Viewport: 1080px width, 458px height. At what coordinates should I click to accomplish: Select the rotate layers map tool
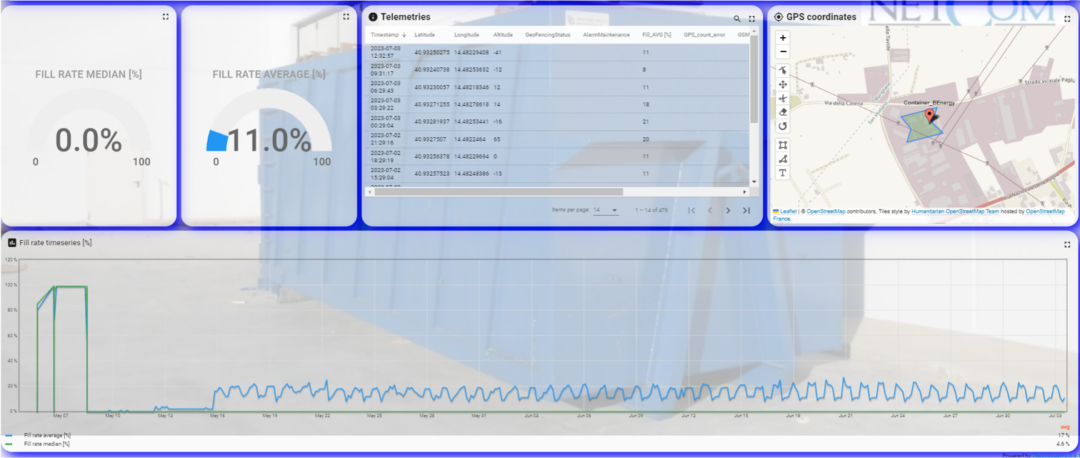click(782, 126)
